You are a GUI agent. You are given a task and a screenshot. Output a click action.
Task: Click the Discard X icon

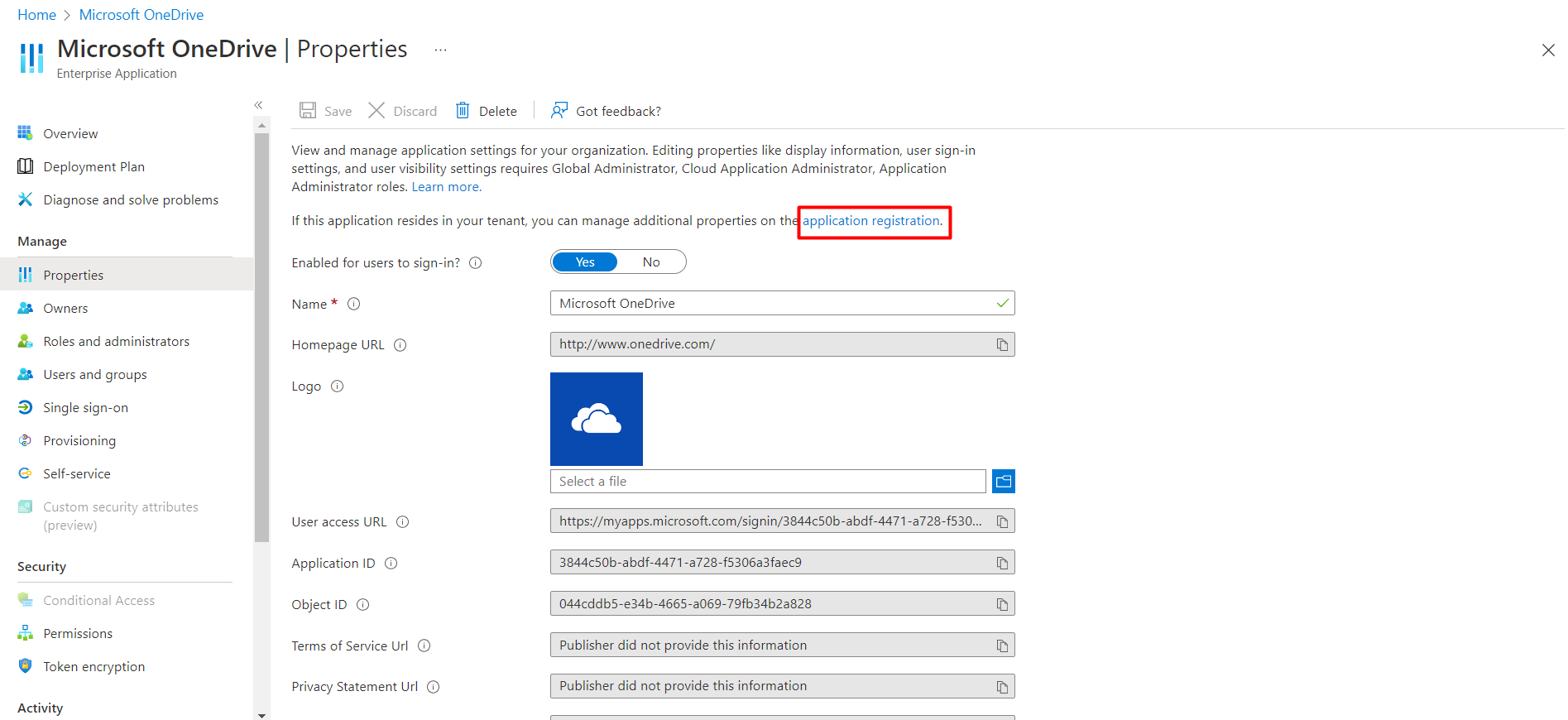click(x=376, y=111)
